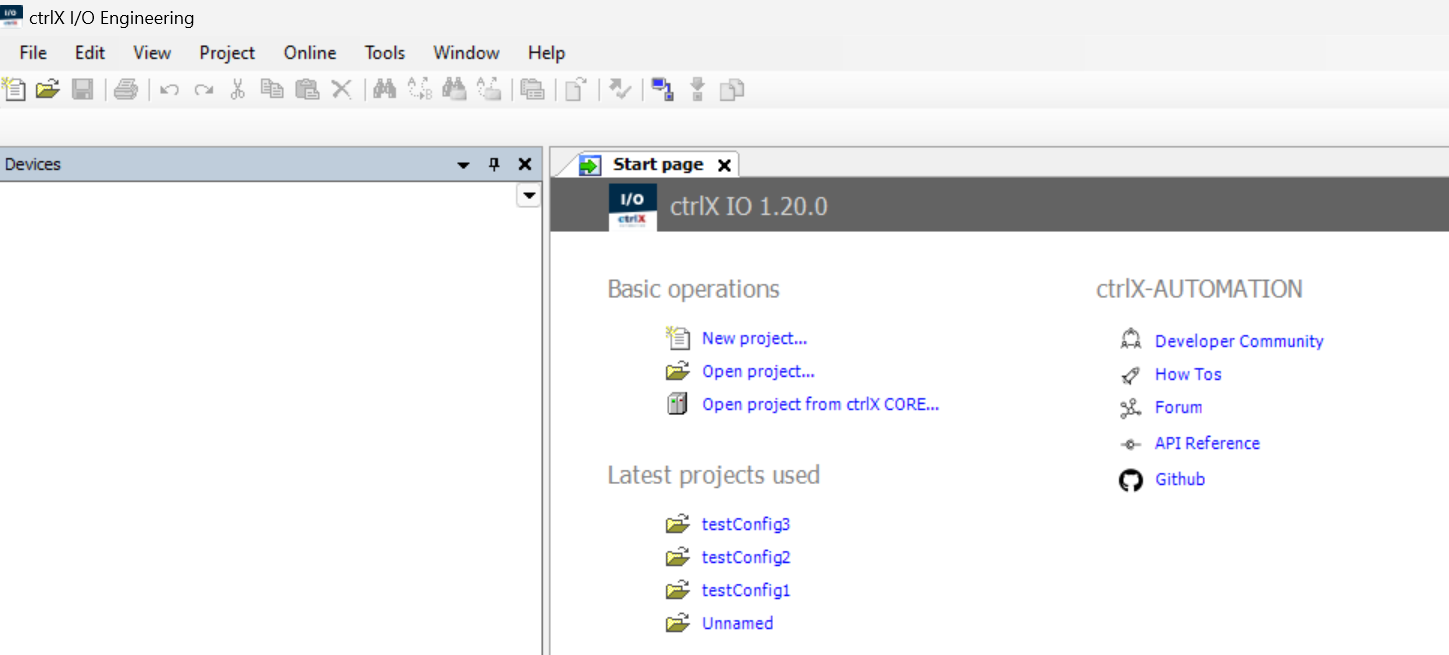
Task: Open the Edit menu
Action: point(90,53)
